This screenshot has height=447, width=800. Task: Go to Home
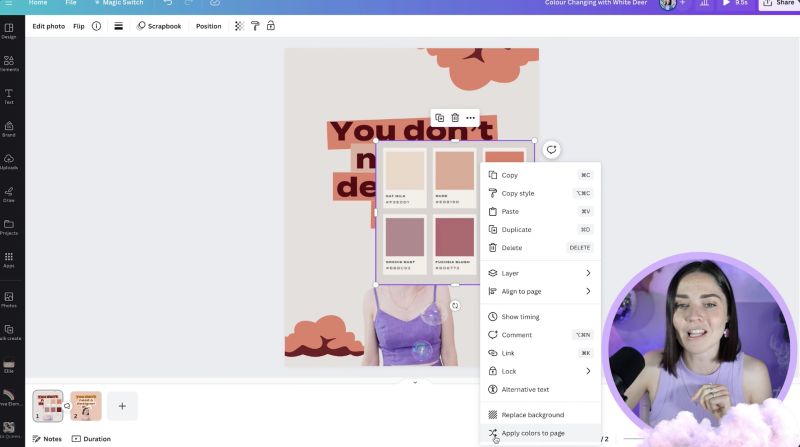click(38, 3)
